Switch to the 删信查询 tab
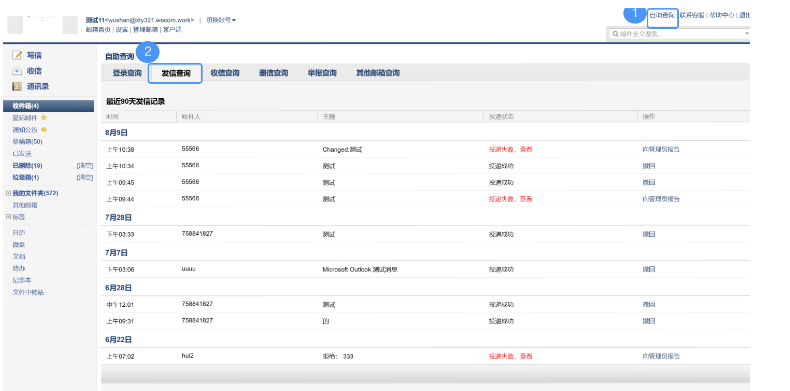Viewport: 790px width, 391px height. click(x=274, y=73)
